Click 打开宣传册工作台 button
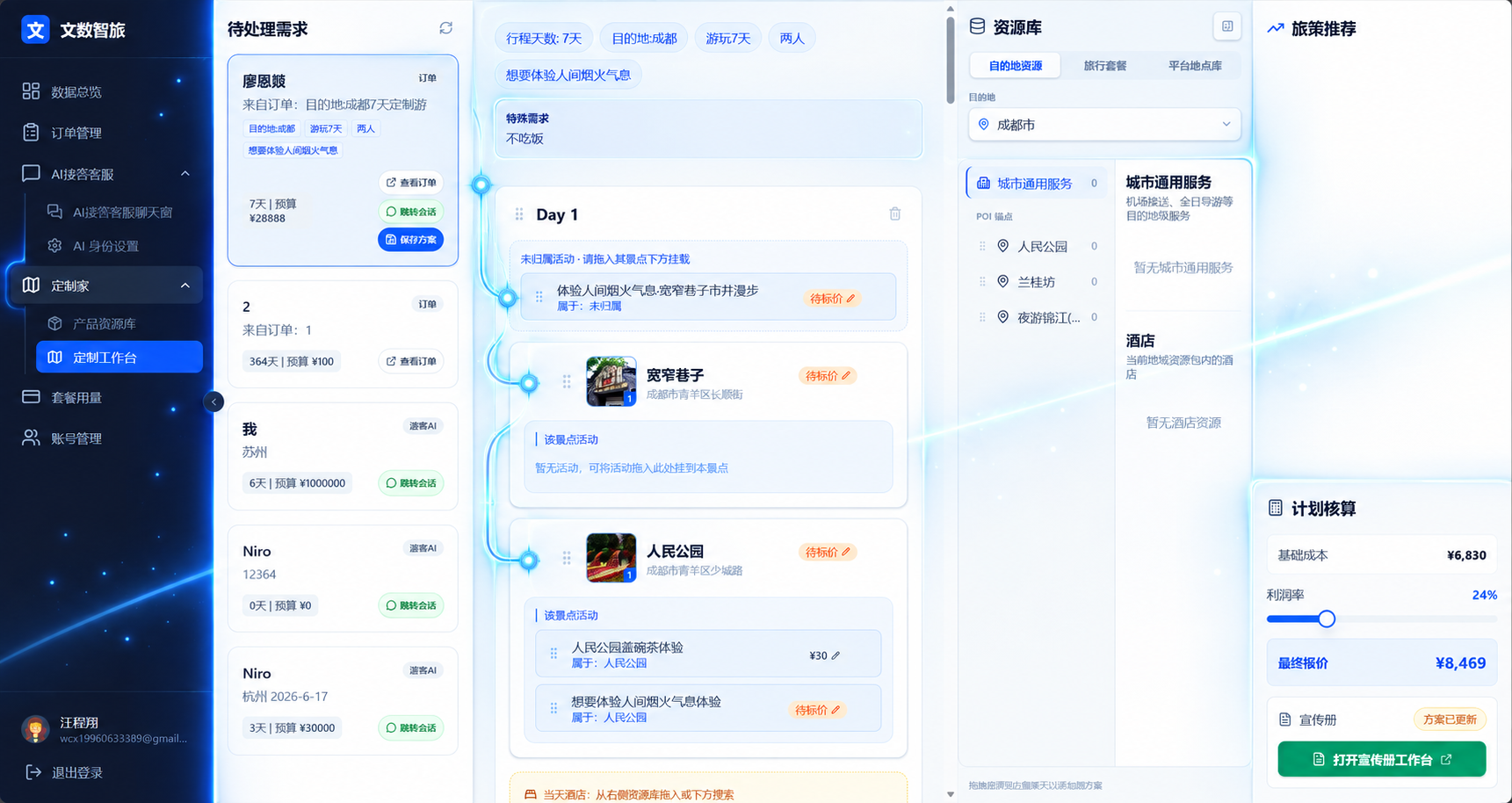 click(1382, 759)
